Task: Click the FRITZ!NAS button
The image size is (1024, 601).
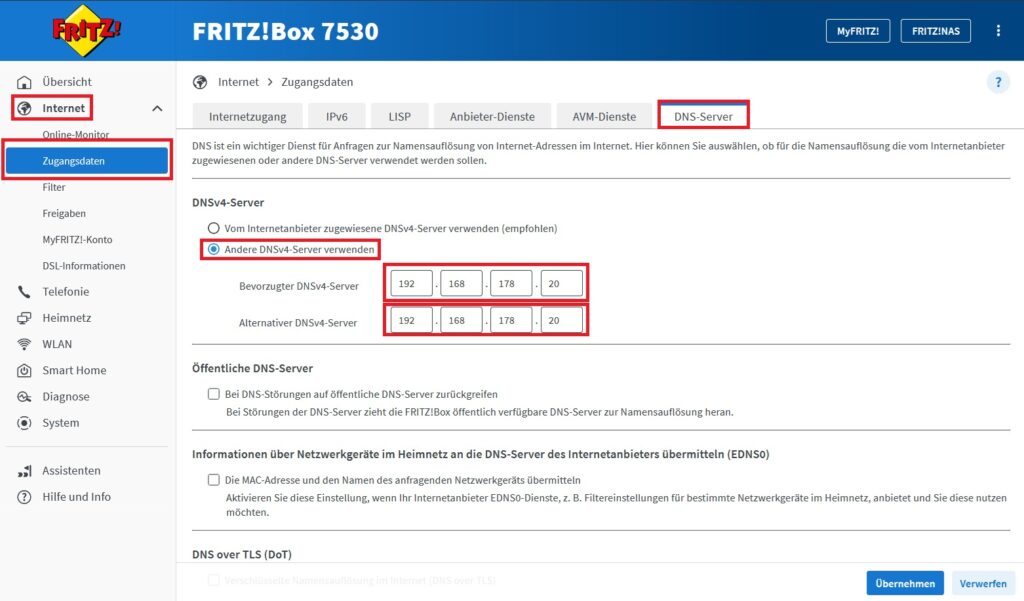Action: coord(935,31)
